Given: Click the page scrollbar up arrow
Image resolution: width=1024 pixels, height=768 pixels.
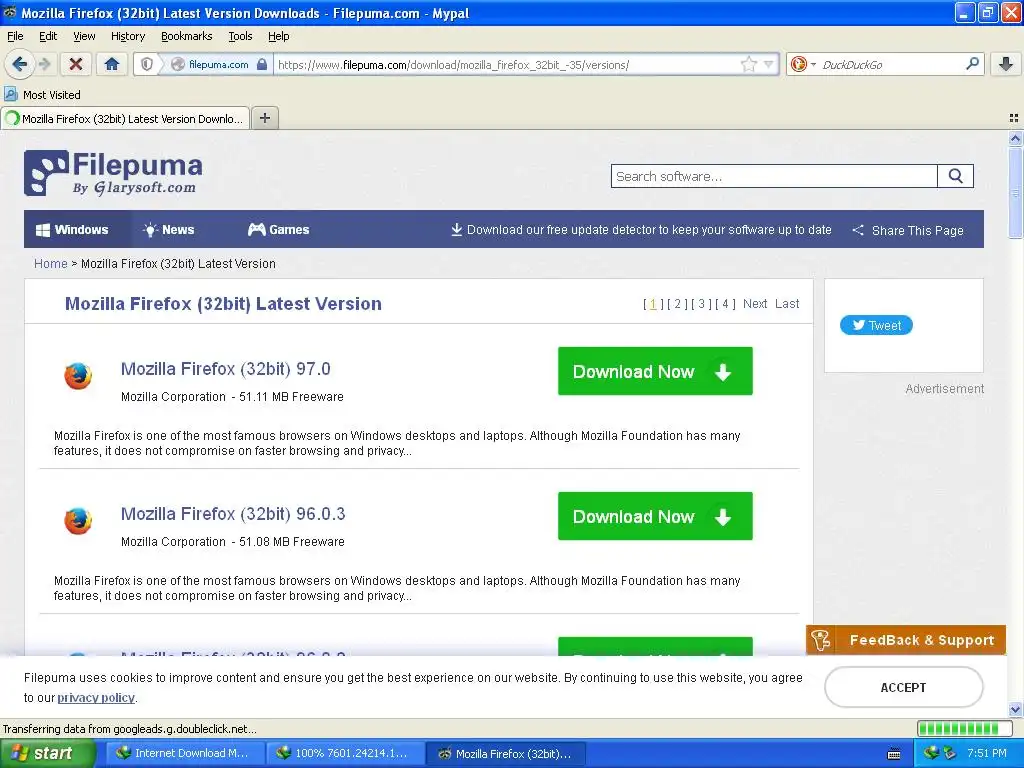Looking at the screenshot, I should click(1015, 138).
